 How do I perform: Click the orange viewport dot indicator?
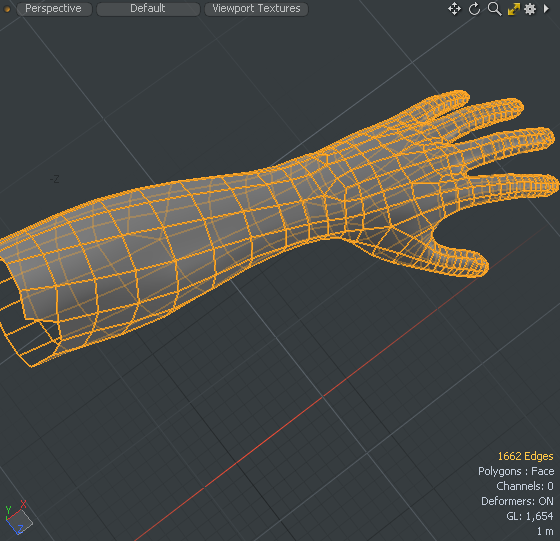(x=7, y=9)
